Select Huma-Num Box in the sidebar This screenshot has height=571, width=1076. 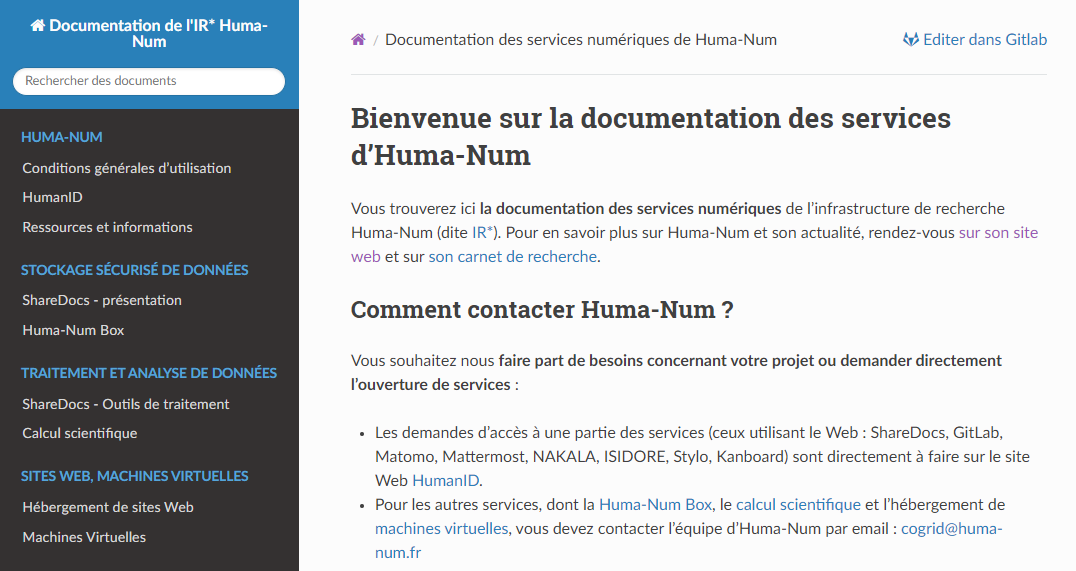[73, 330]
